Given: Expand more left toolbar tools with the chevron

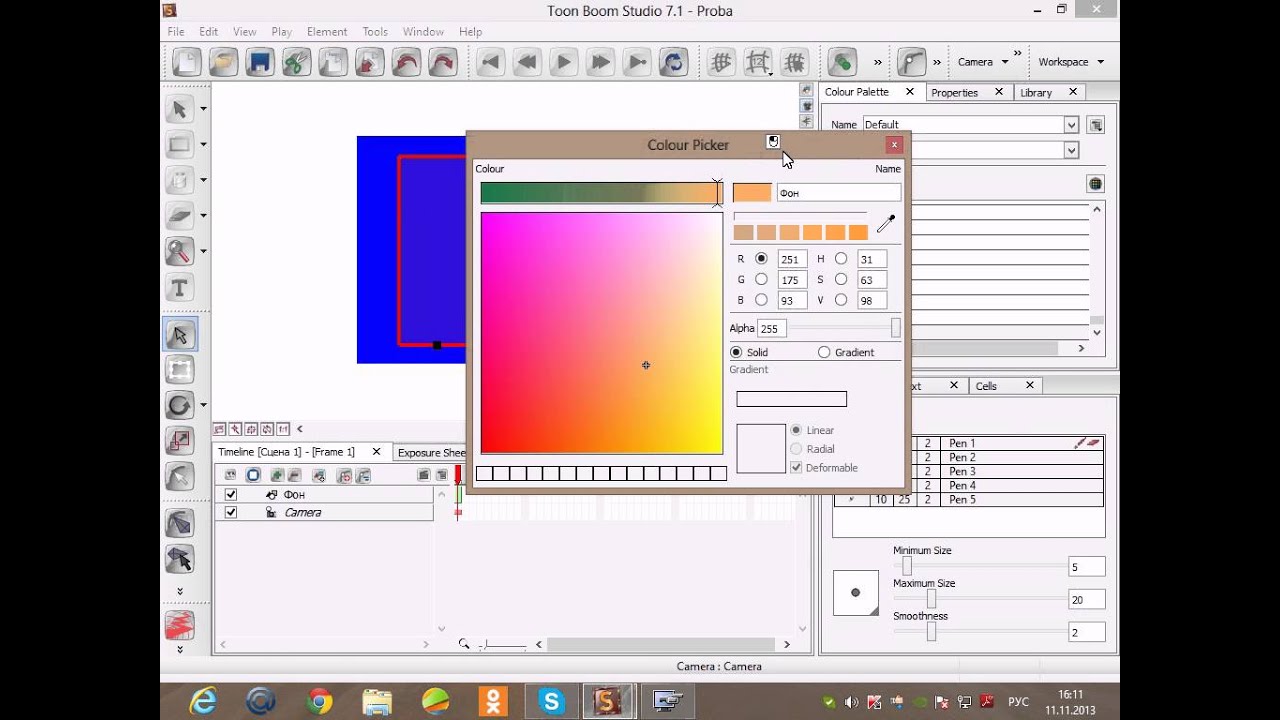Looking at the screenshot, I should 180,591.
